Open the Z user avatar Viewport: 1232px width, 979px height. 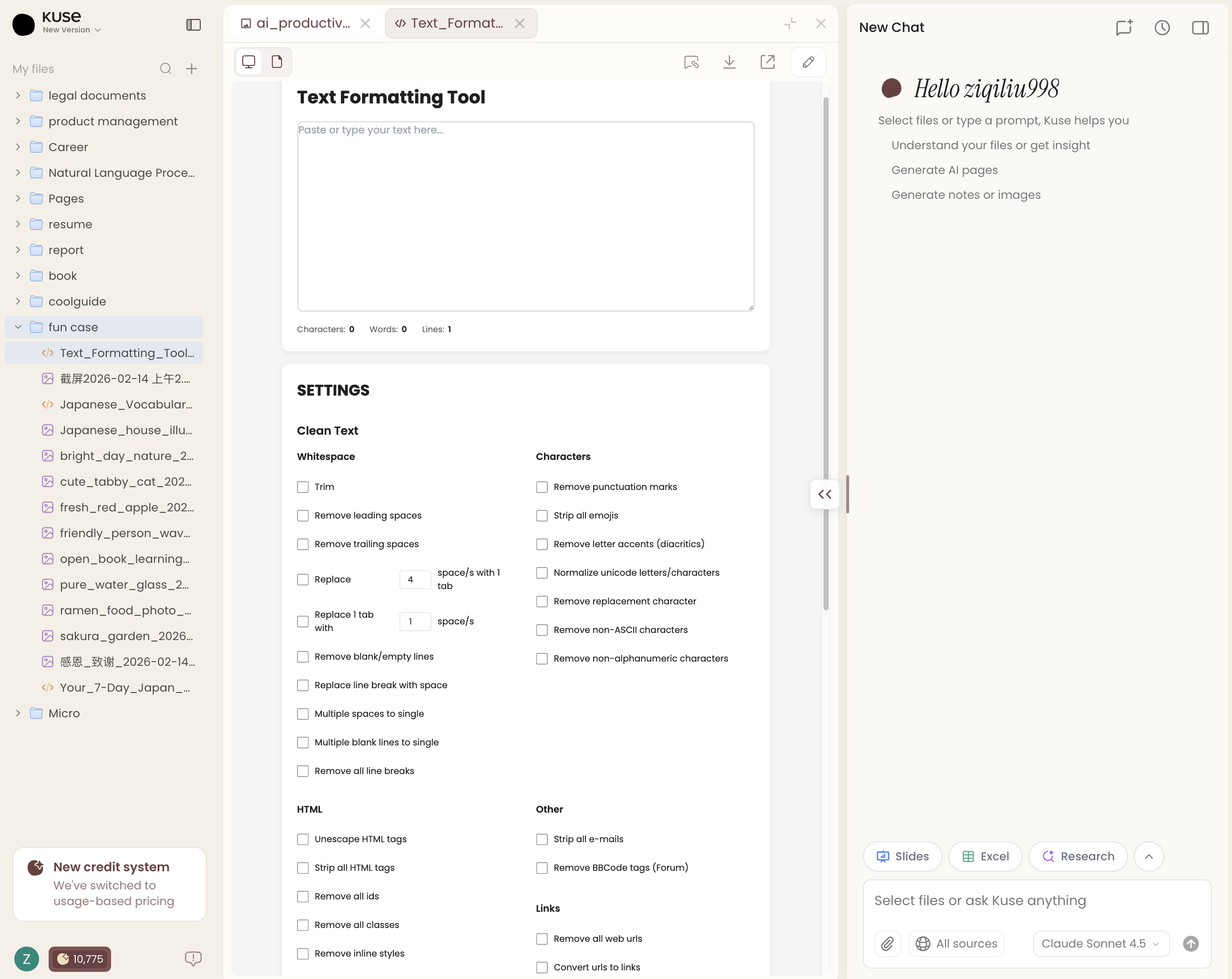pos(26,959)
